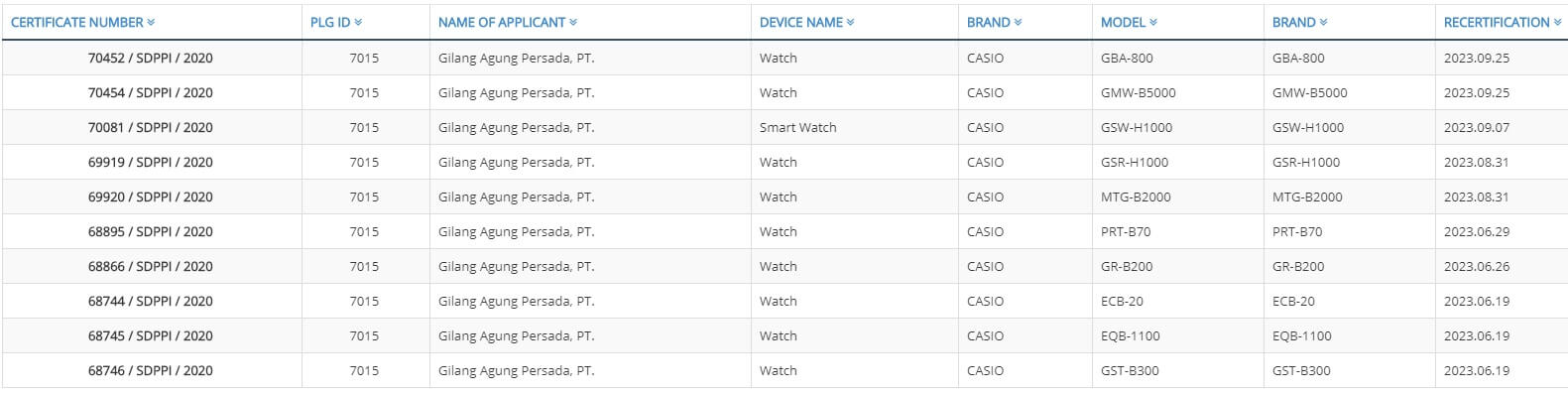Screen dimensions: 1568x394
Task: Click the Model column sort arrow
Action: tap(1153, 22)
